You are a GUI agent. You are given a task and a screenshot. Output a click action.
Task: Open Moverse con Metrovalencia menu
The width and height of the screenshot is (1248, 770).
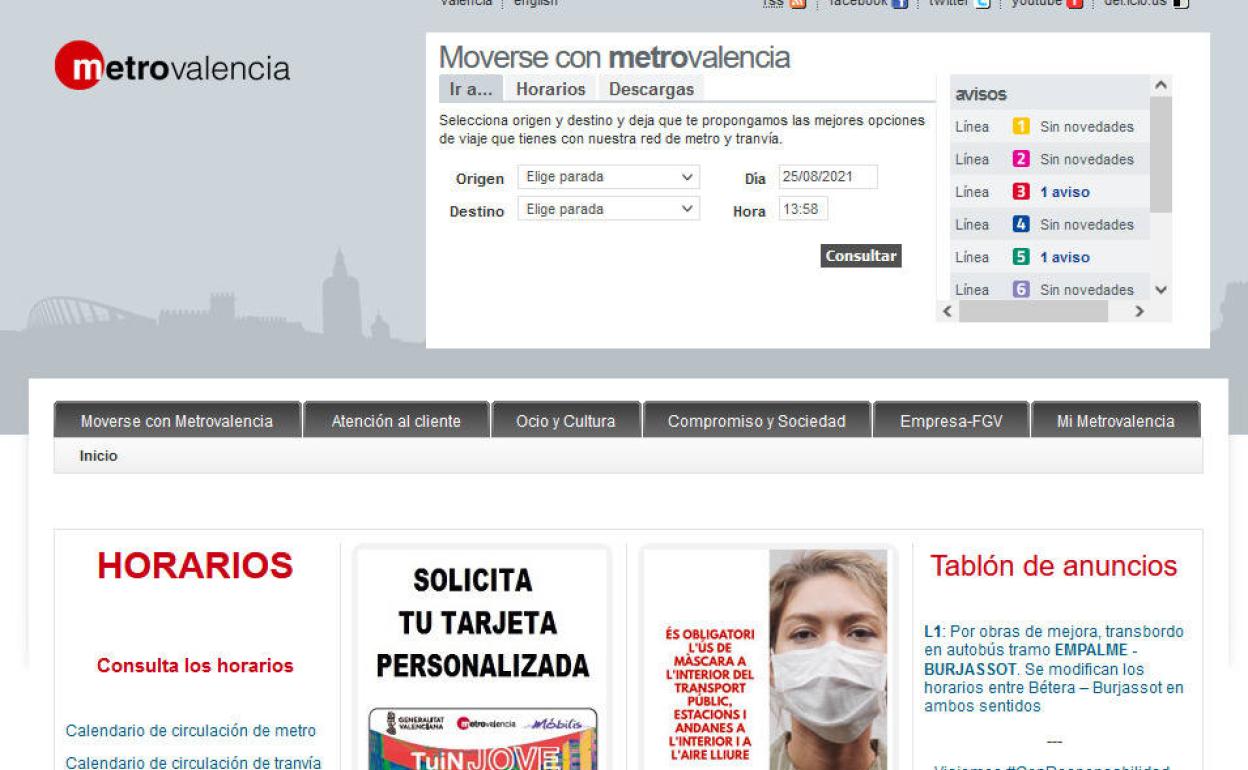point(177,421)
